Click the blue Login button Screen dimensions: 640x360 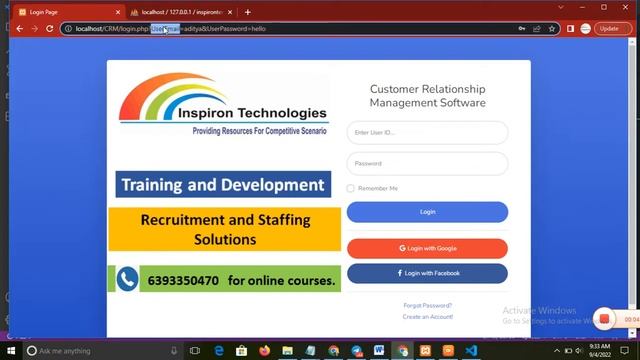(427, 212)
